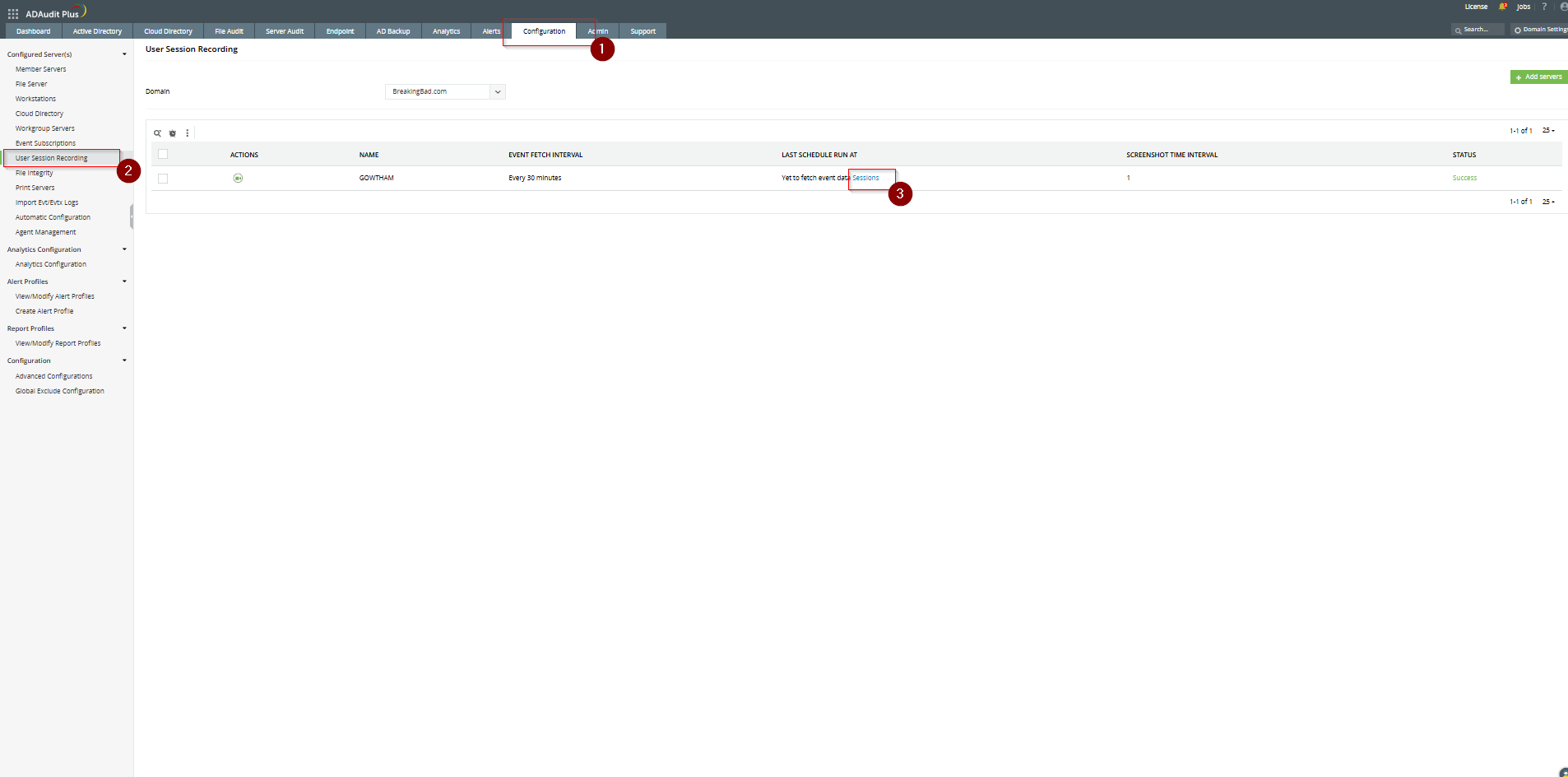Select Event Subscriptions in sidebar

(45, 143)
